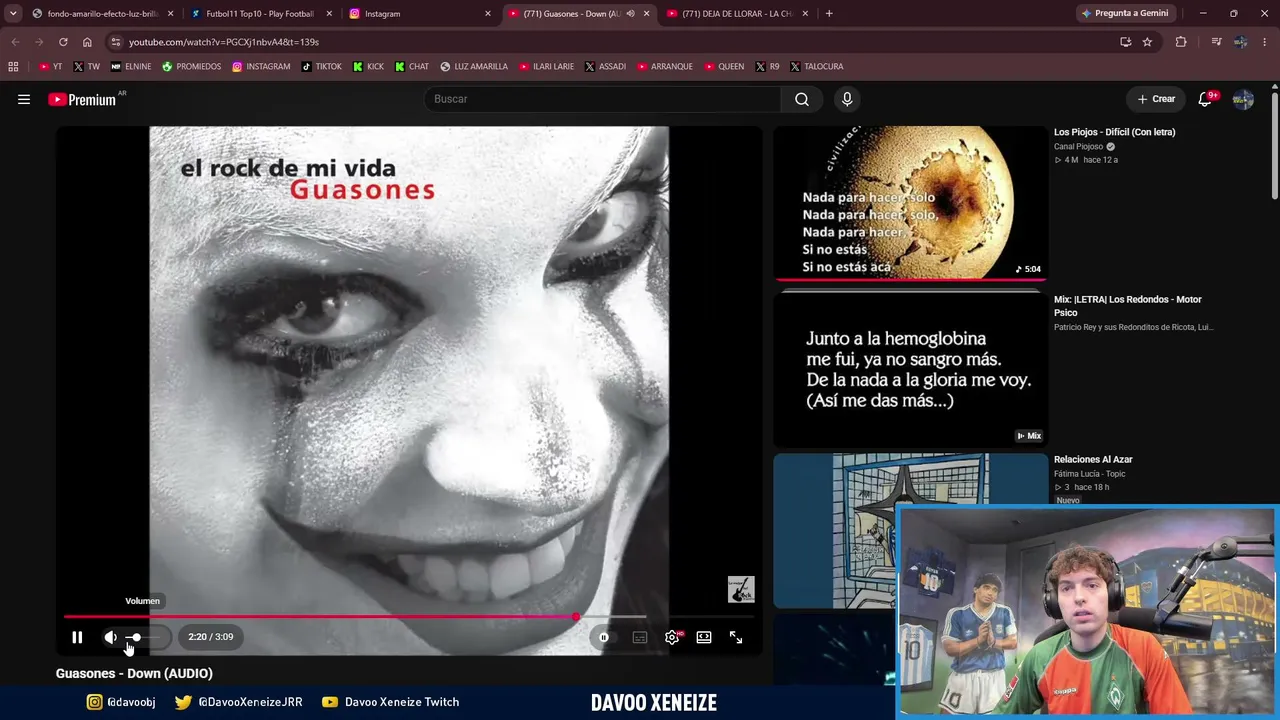The image size is (1280, 720).
Task: Enter fullscreen mode on the video
Action: [x=736, y=637]
